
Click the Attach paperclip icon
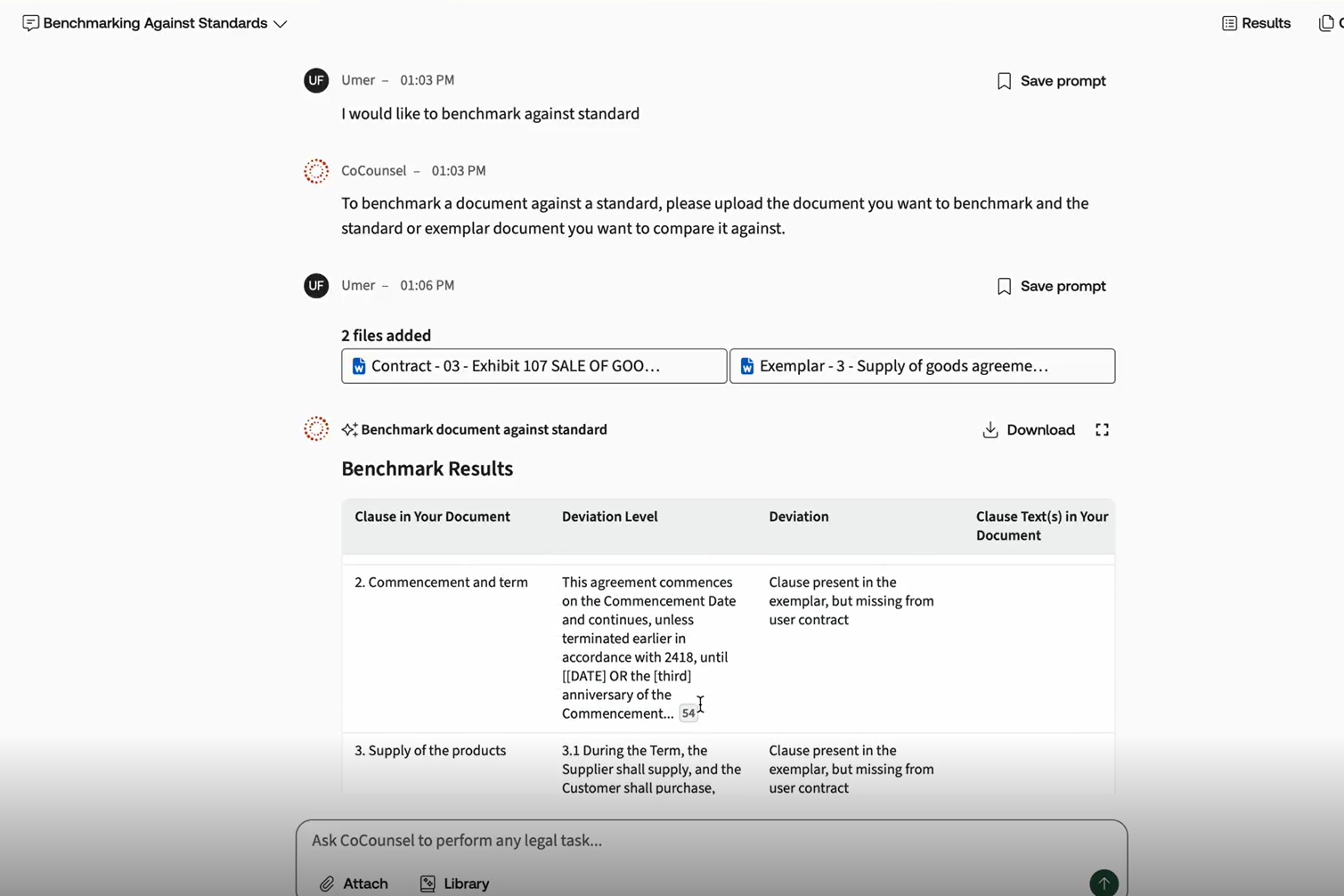(328, 884)
